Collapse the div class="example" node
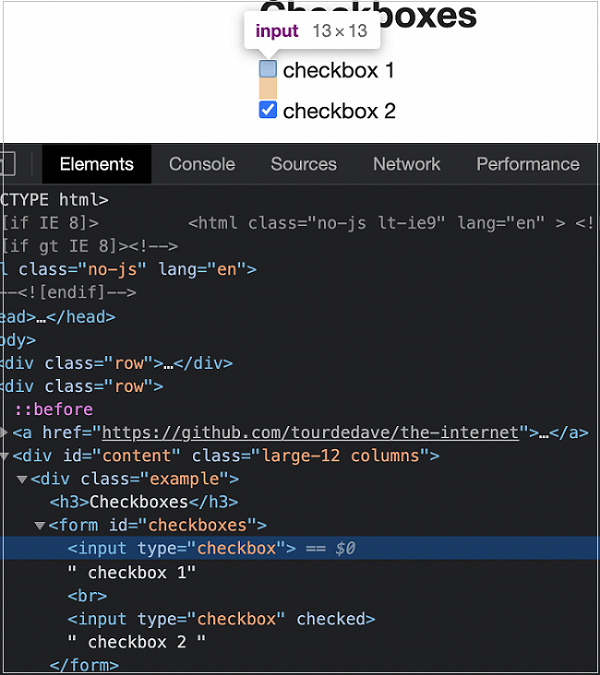The image size is (600, 675). point(22,479)
